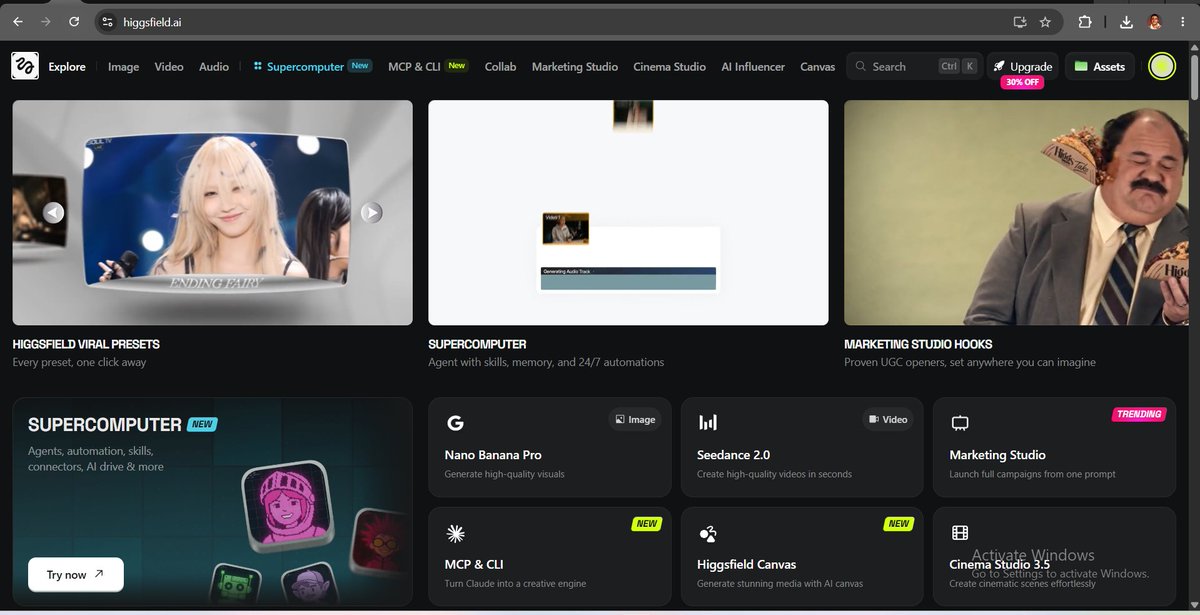Viewport: 1200px width, 615px height.
Task: Open Supercomputer in navigation bar
Action: (312, 66)
